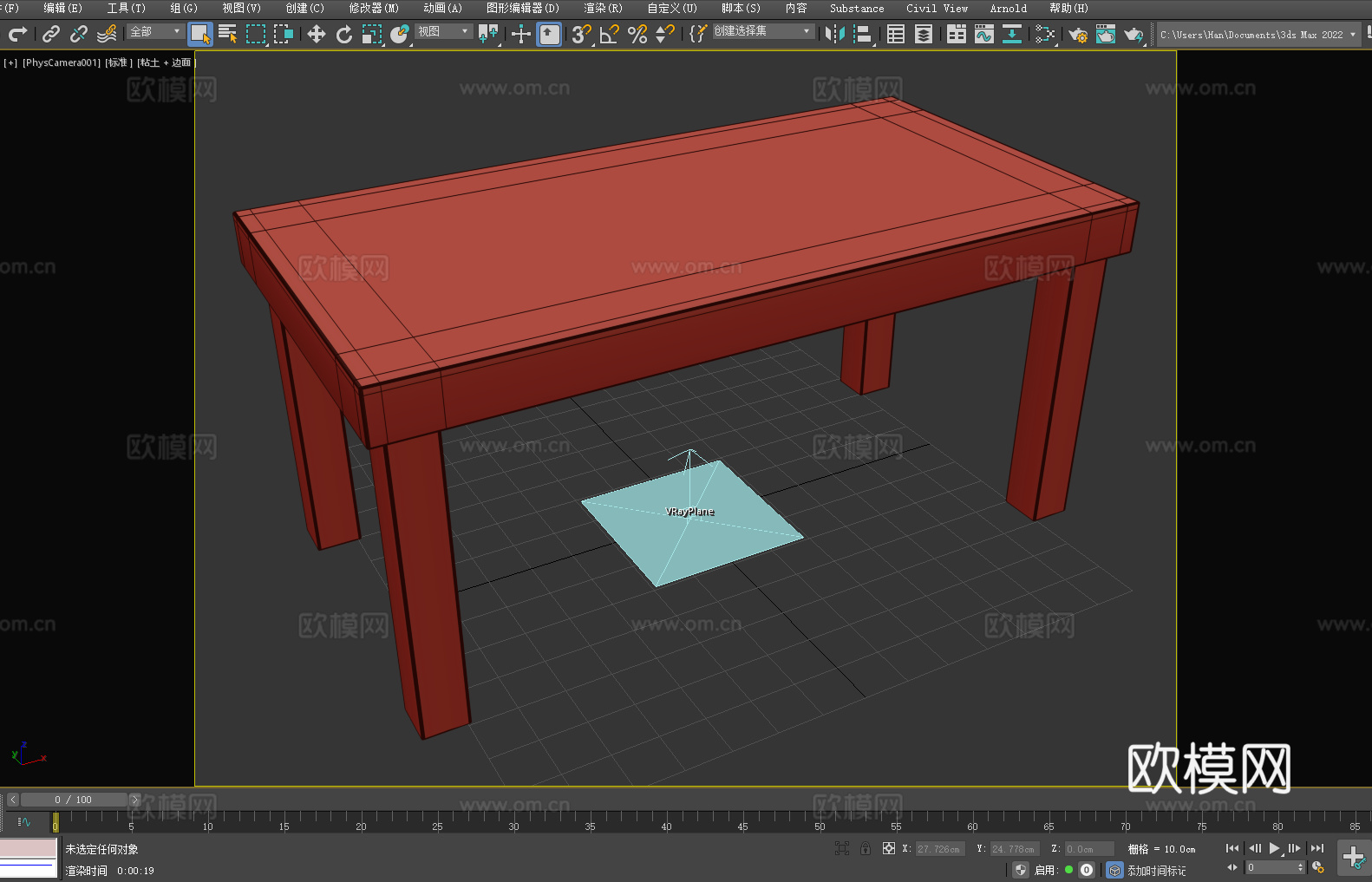
Task: Open the Render Setup teapot icon
Action: 1078,34
